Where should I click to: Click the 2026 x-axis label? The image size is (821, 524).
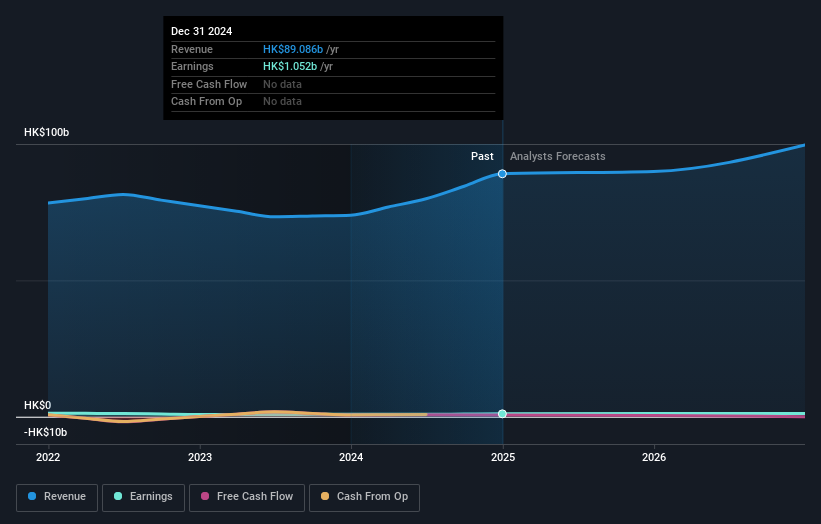click(x=654, y=458)
